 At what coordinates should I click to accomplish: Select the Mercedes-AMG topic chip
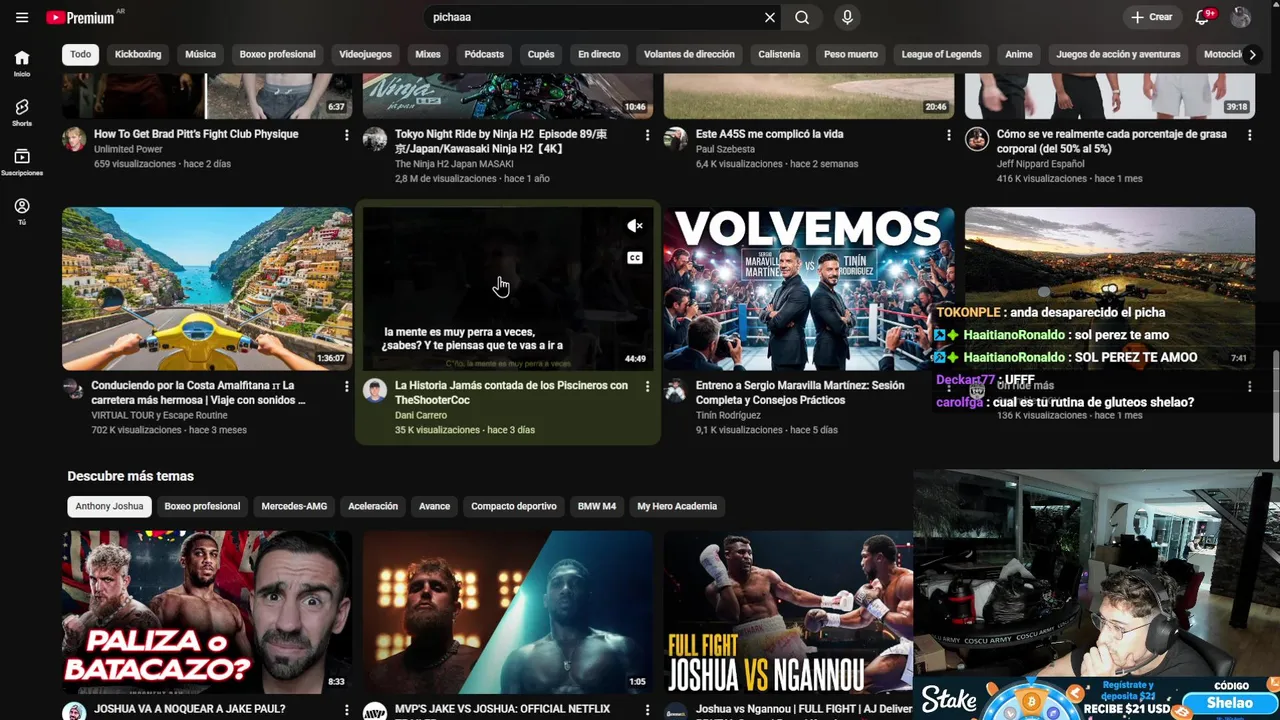click(x=294, y=506)
